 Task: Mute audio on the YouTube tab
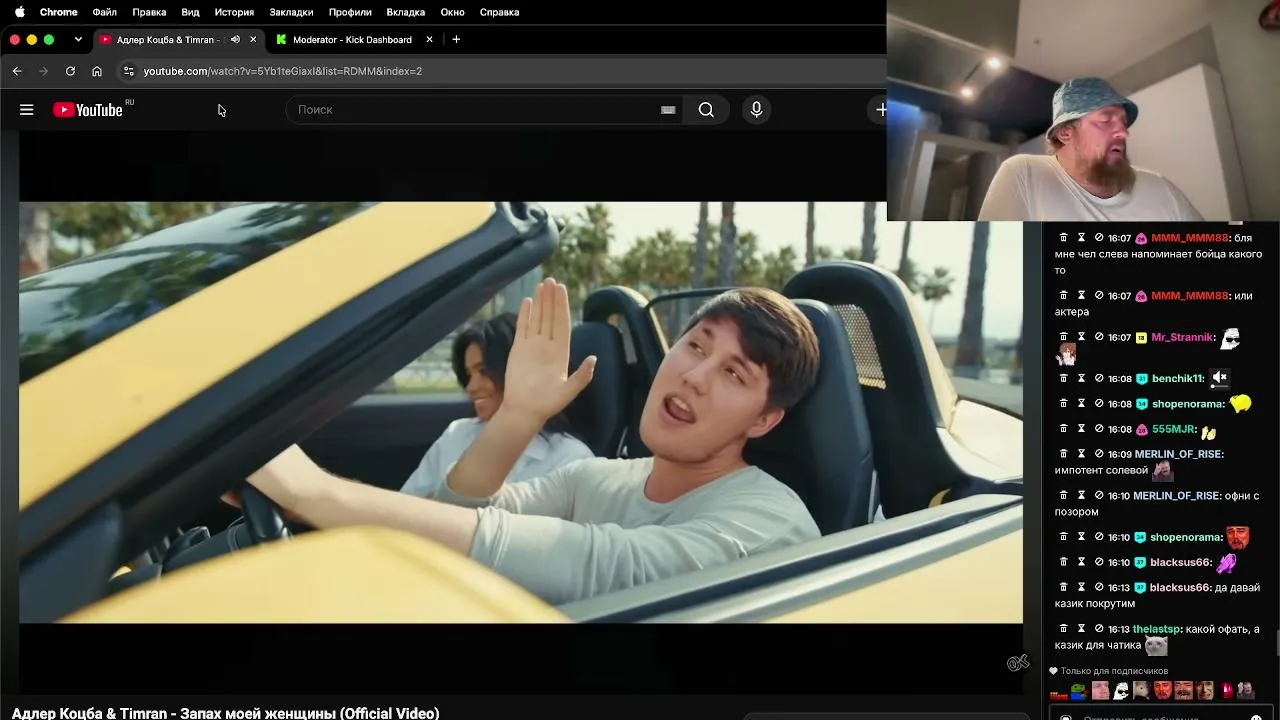[x=235, y=40]
